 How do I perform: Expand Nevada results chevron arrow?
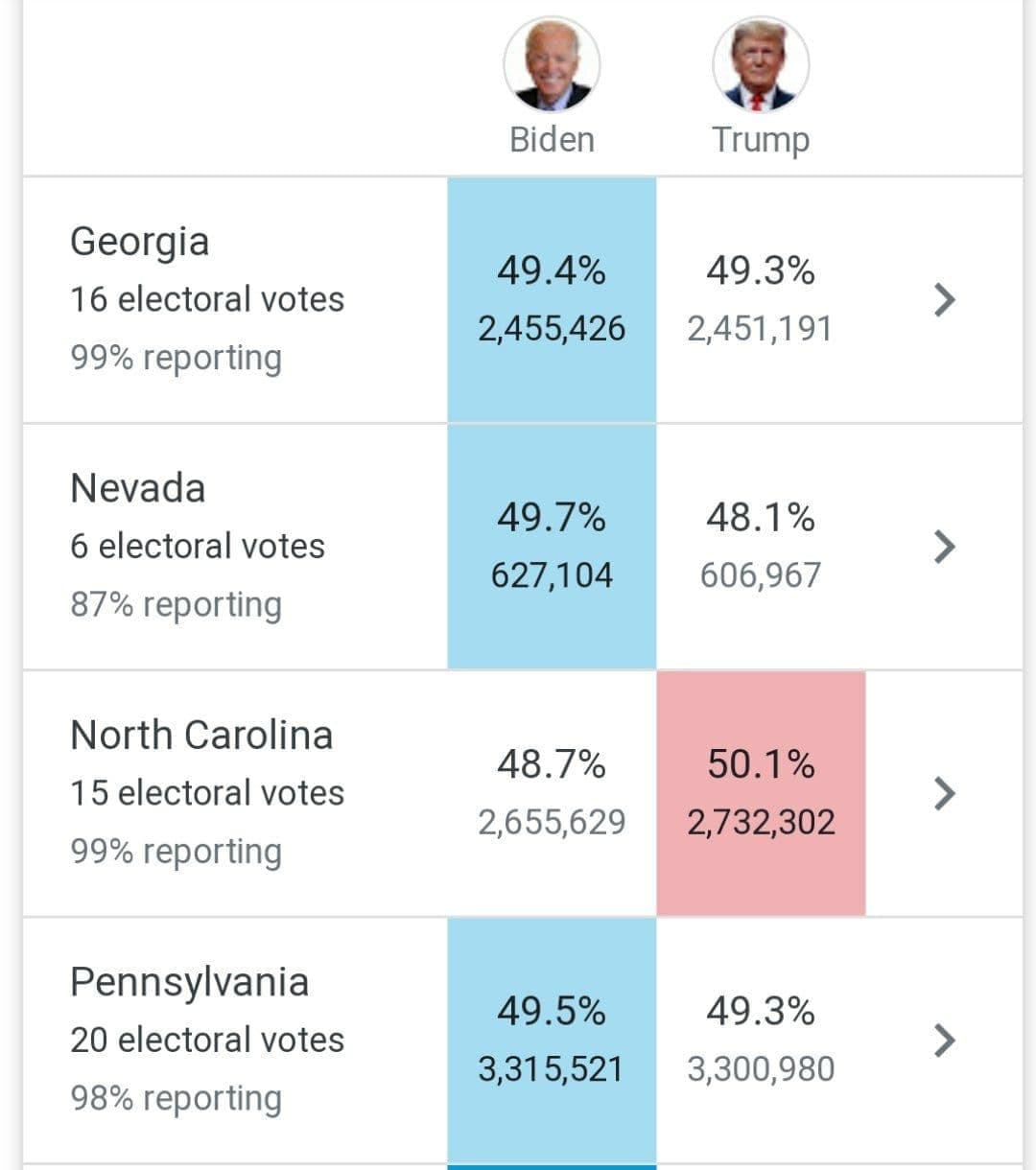[945, 547]
